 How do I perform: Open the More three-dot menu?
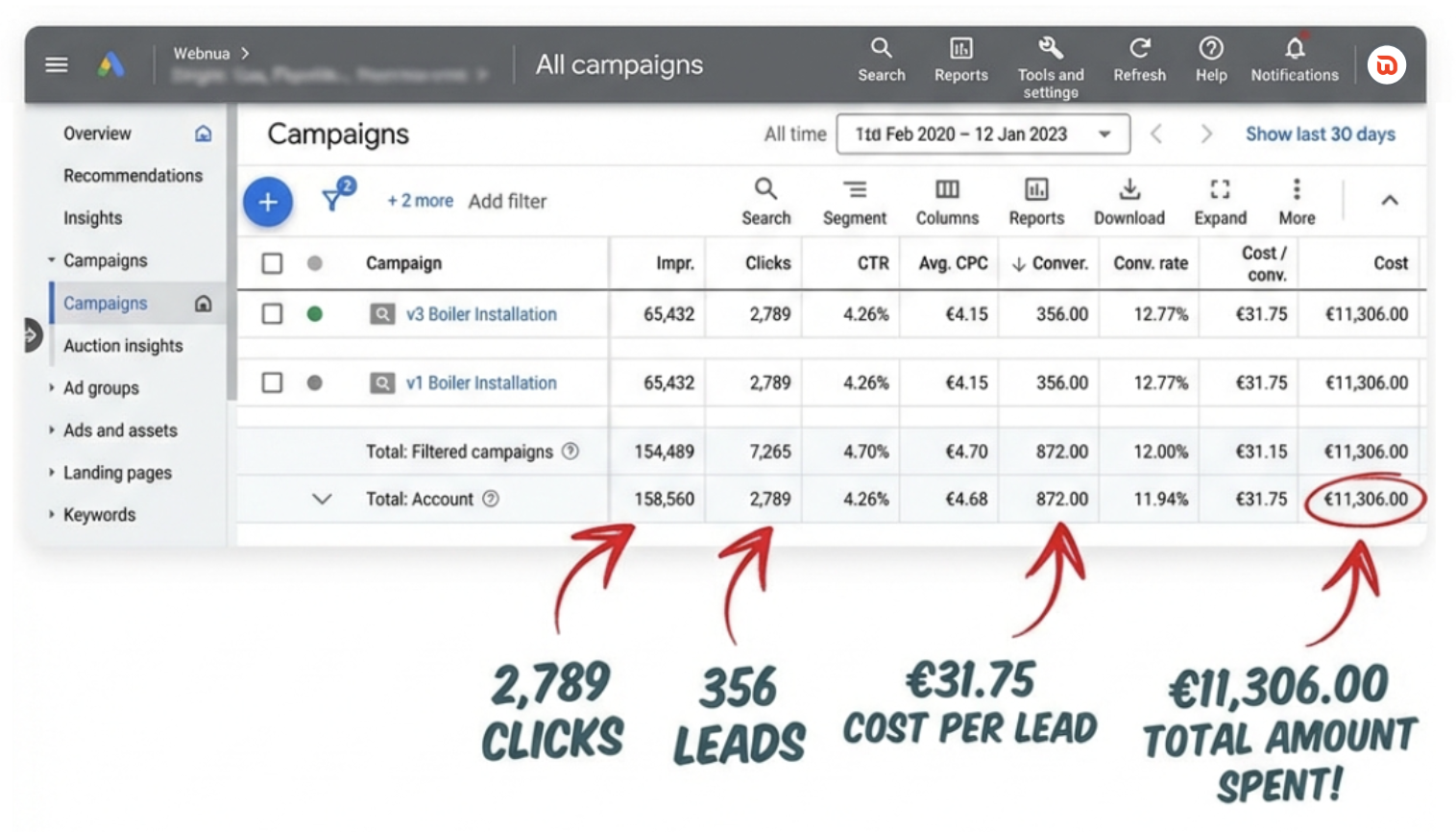(1297, 202)
